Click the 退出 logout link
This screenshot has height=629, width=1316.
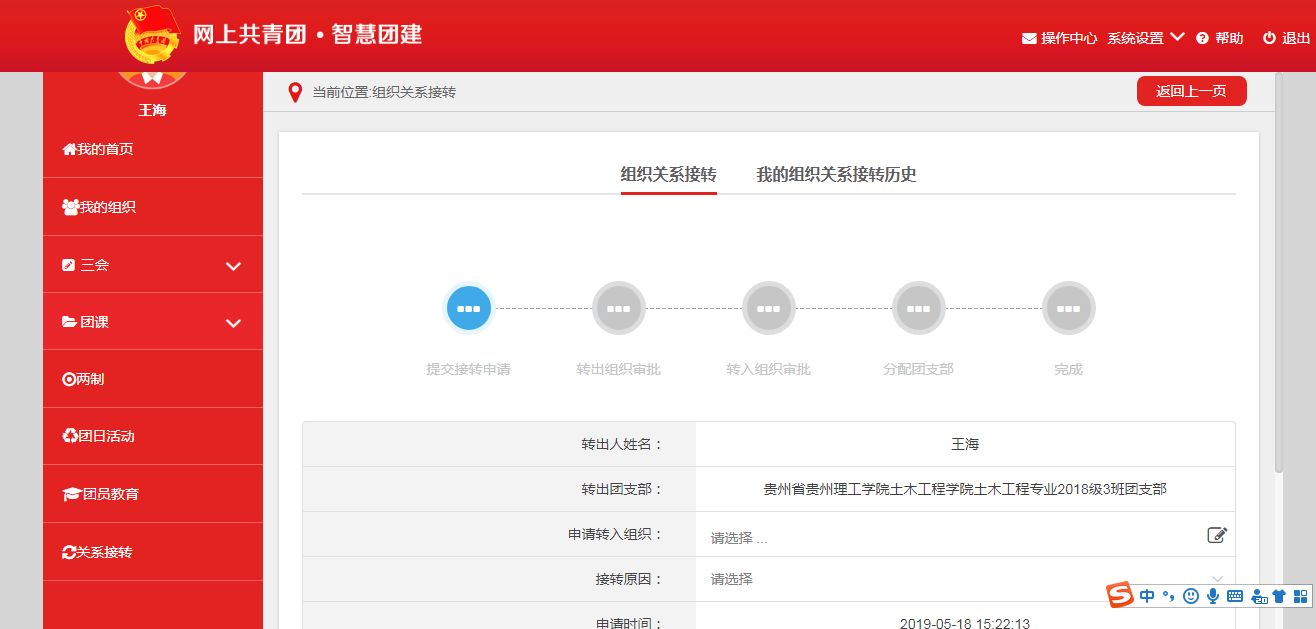[1286, 38]
